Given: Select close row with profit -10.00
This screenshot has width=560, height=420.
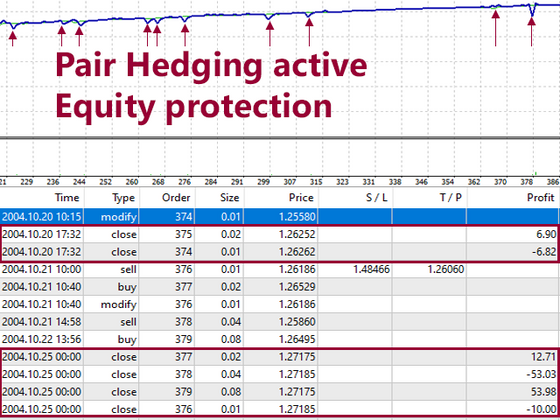Looking at the screenshot, I should click(279, 409).
